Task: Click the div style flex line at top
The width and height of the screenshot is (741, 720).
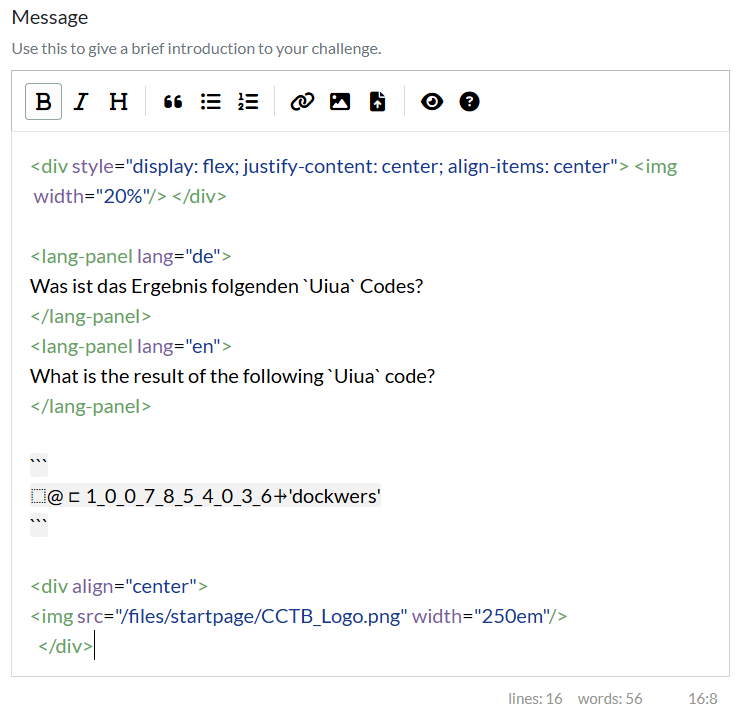Action: [330, 166]
